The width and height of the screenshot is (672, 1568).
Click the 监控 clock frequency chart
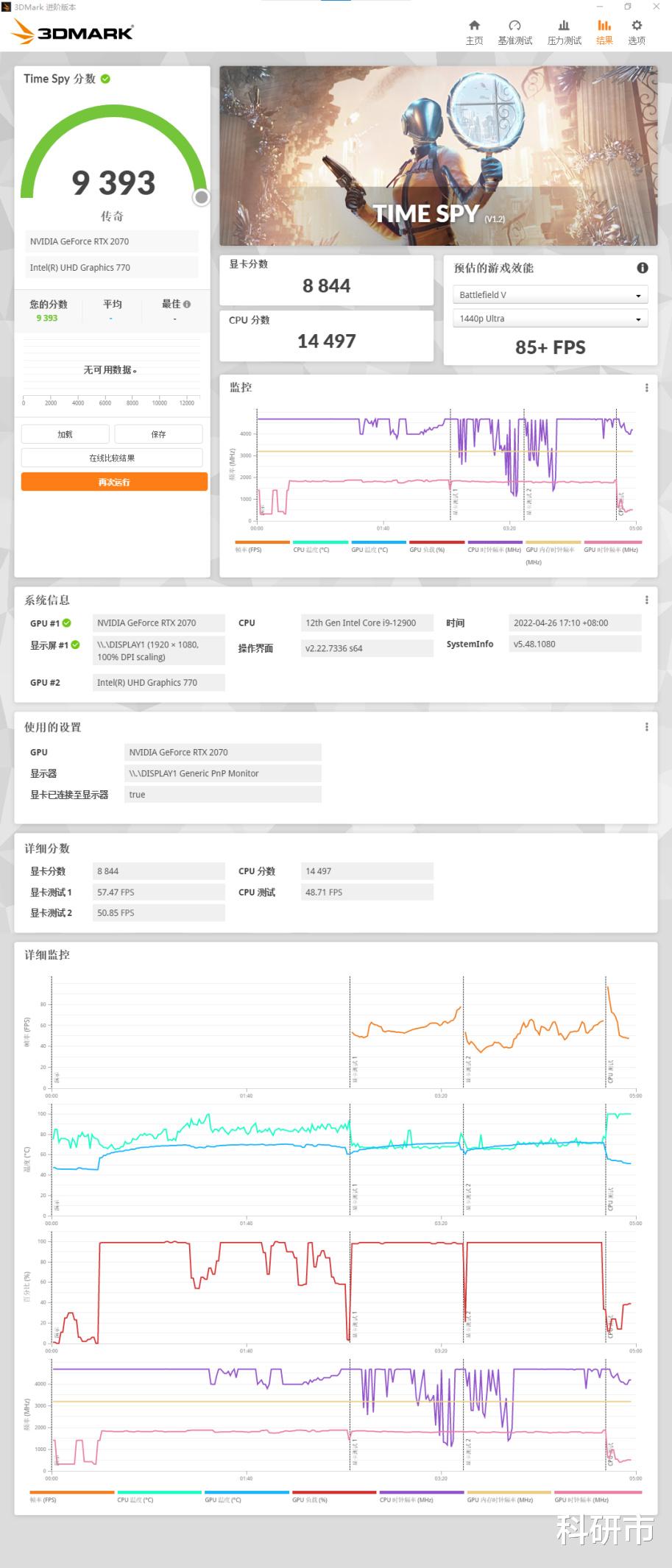pyautogui.click(x=445, y=466)
